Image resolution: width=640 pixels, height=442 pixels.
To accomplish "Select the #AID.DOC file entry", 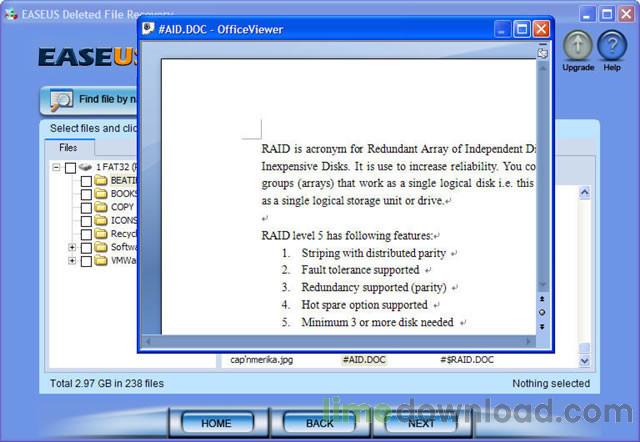I will tap(364, 360).
